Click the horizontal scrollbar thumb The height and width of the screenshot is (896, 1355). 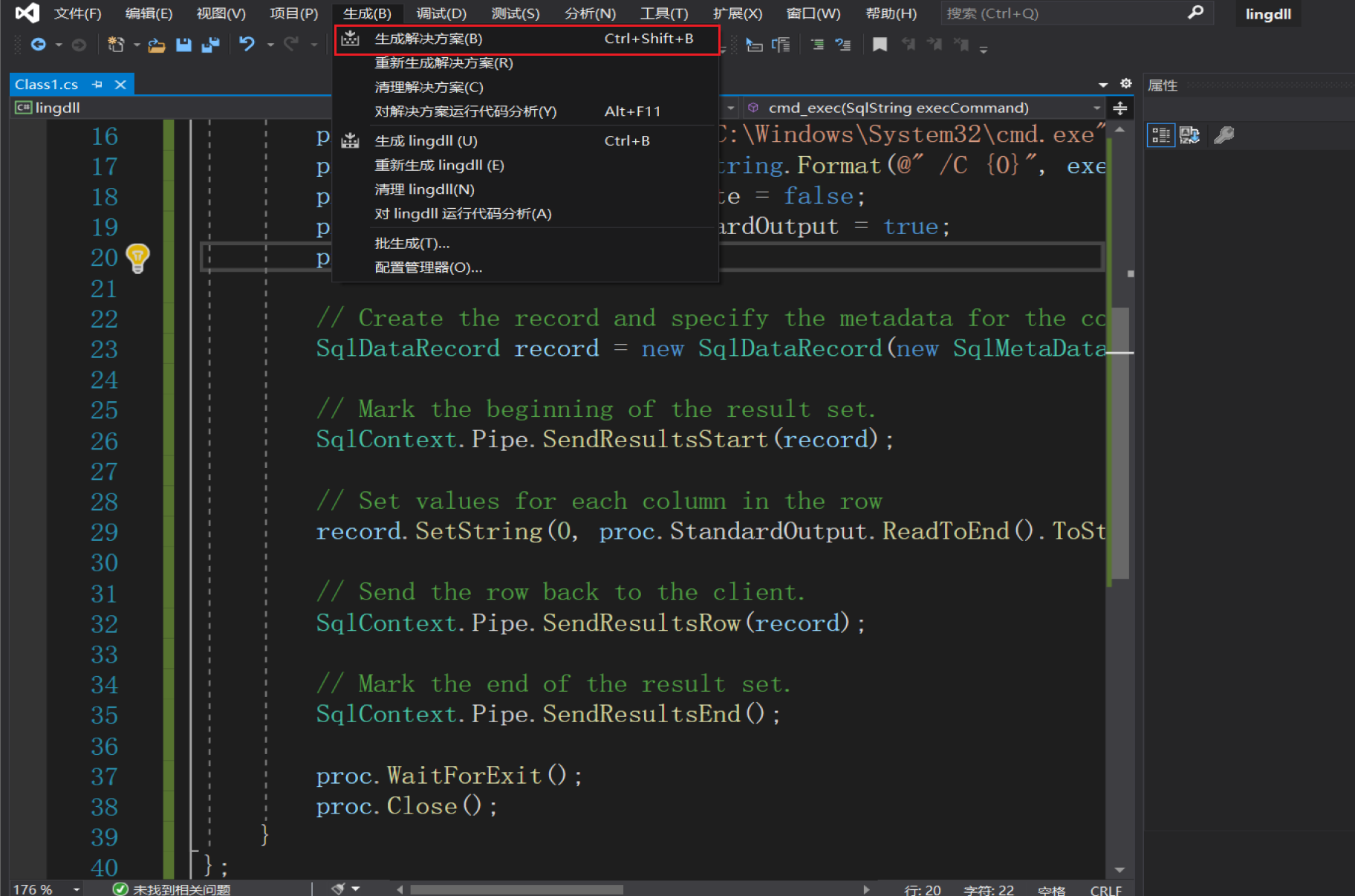tap(516, 889)
